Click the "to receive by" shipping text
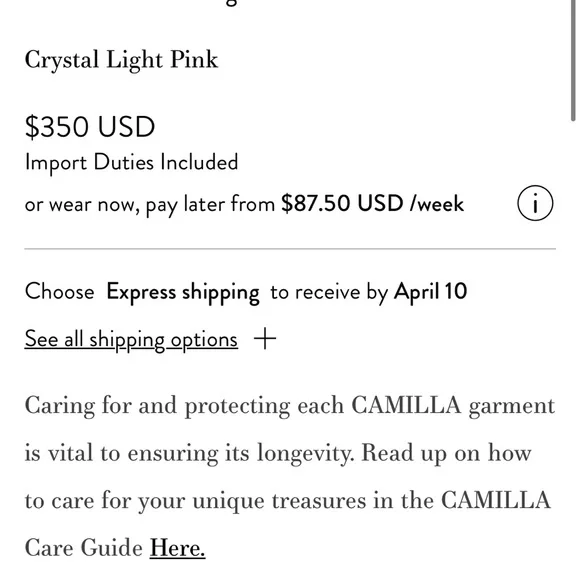The image size is (580, 580). pyautogui.click(x=329, y=293)
